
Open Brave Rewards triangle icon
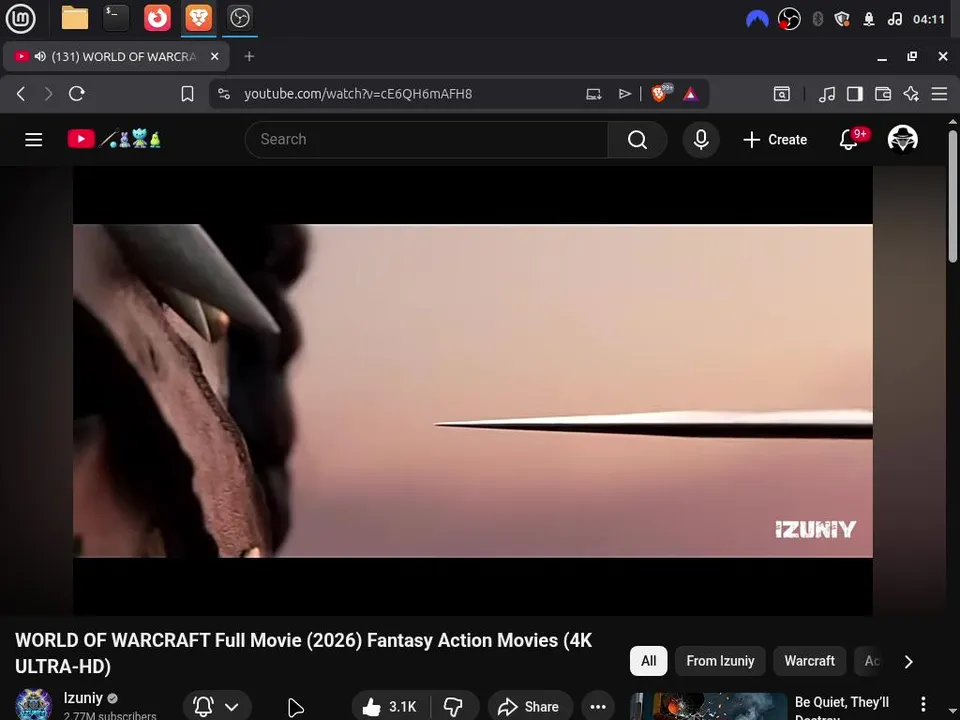click(x=691, y=94)
